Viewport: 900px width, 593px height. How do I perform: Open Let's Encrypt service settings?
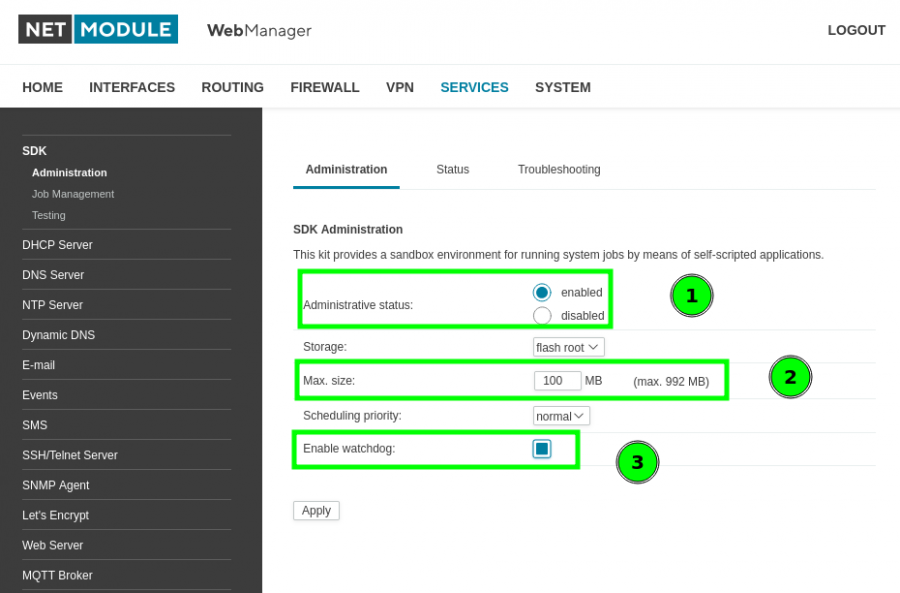pyautogui.click(x=56, y=515)
